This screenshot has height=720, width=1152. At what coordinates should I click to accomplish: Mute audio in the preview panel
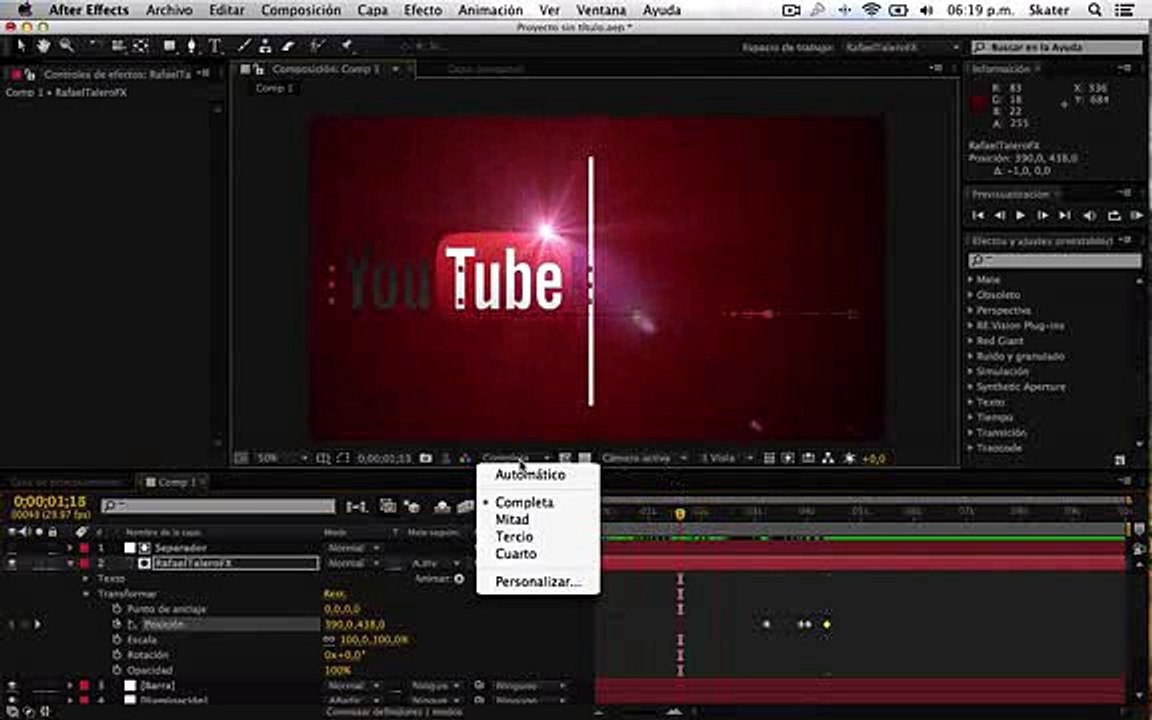point(1090,215)
